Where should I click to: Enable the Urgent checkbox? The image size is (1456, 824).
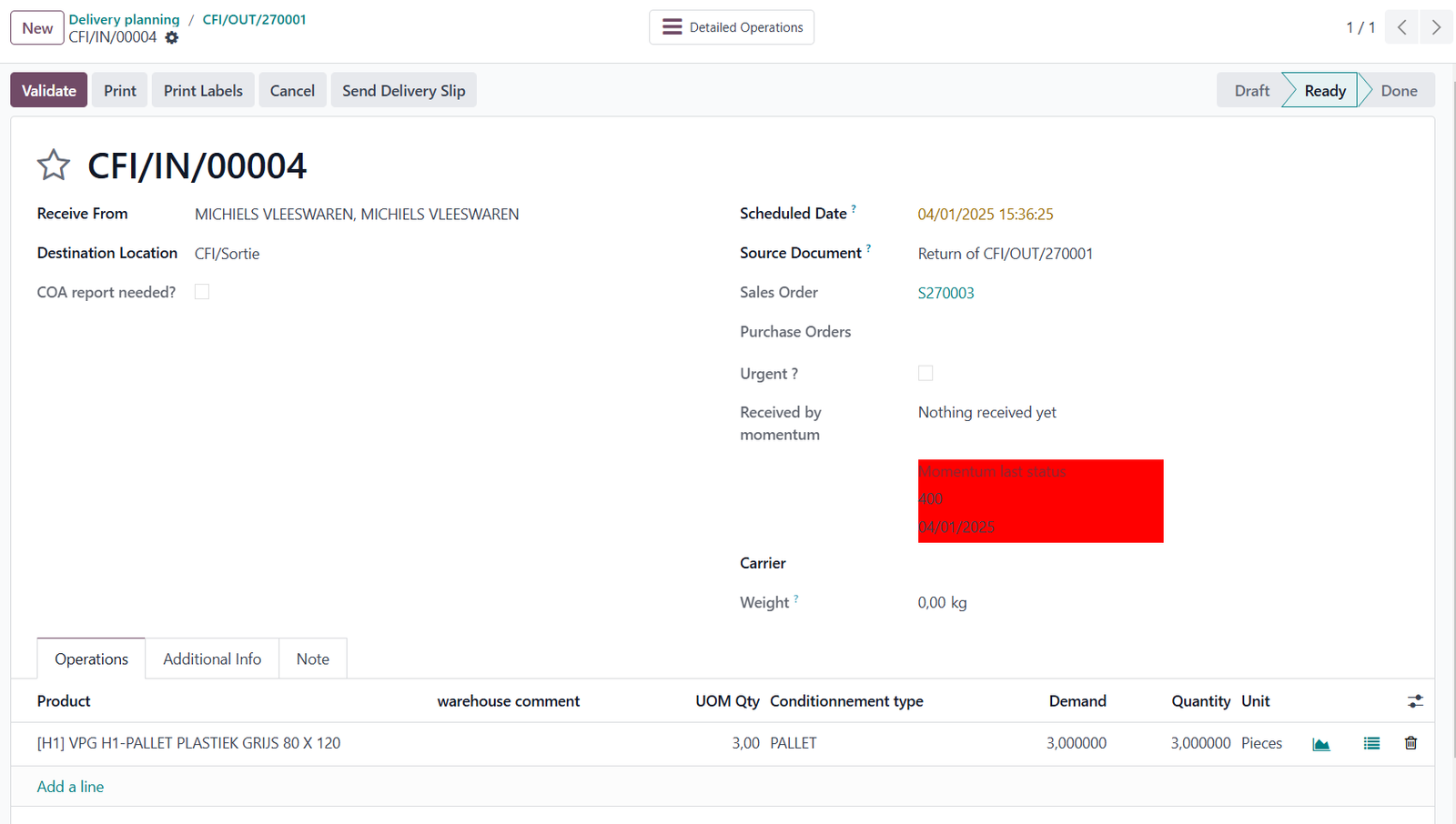tap(925, 374)
